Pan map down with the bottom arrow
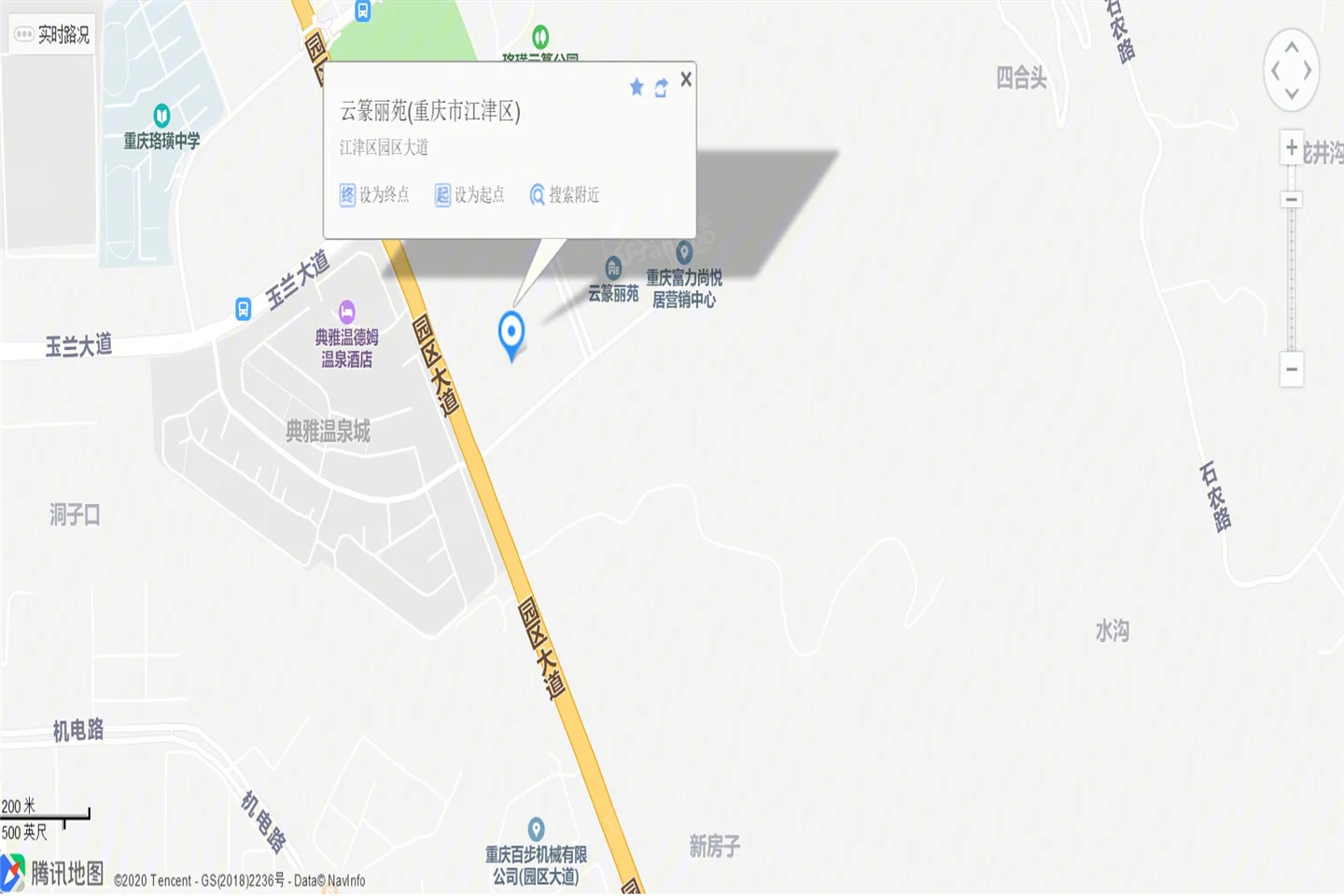 [x=1292, y=93]
